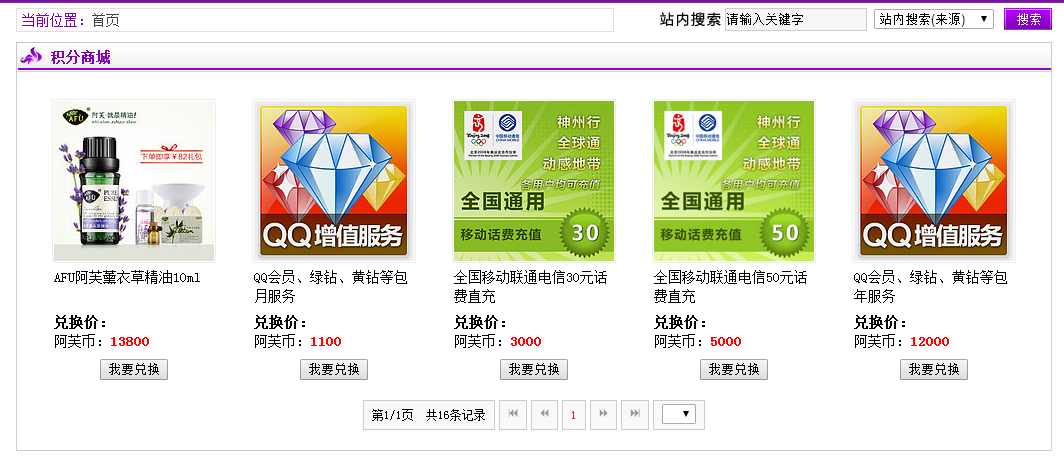
Task: Redeem the QQ yearly service for 12000
Action: (934, 369)
